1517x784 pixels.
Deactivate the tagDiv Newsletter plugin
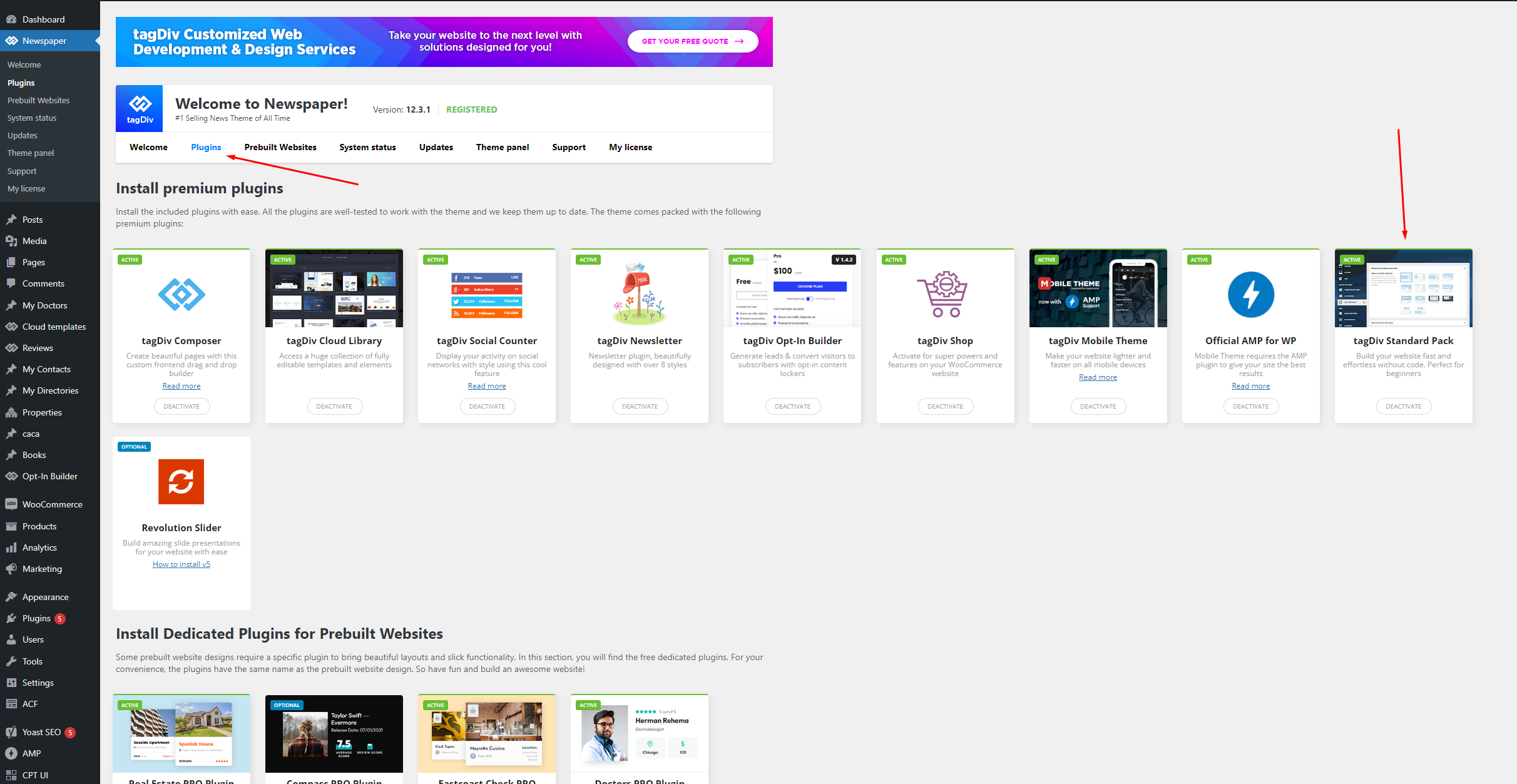click(x=640, y=406)
